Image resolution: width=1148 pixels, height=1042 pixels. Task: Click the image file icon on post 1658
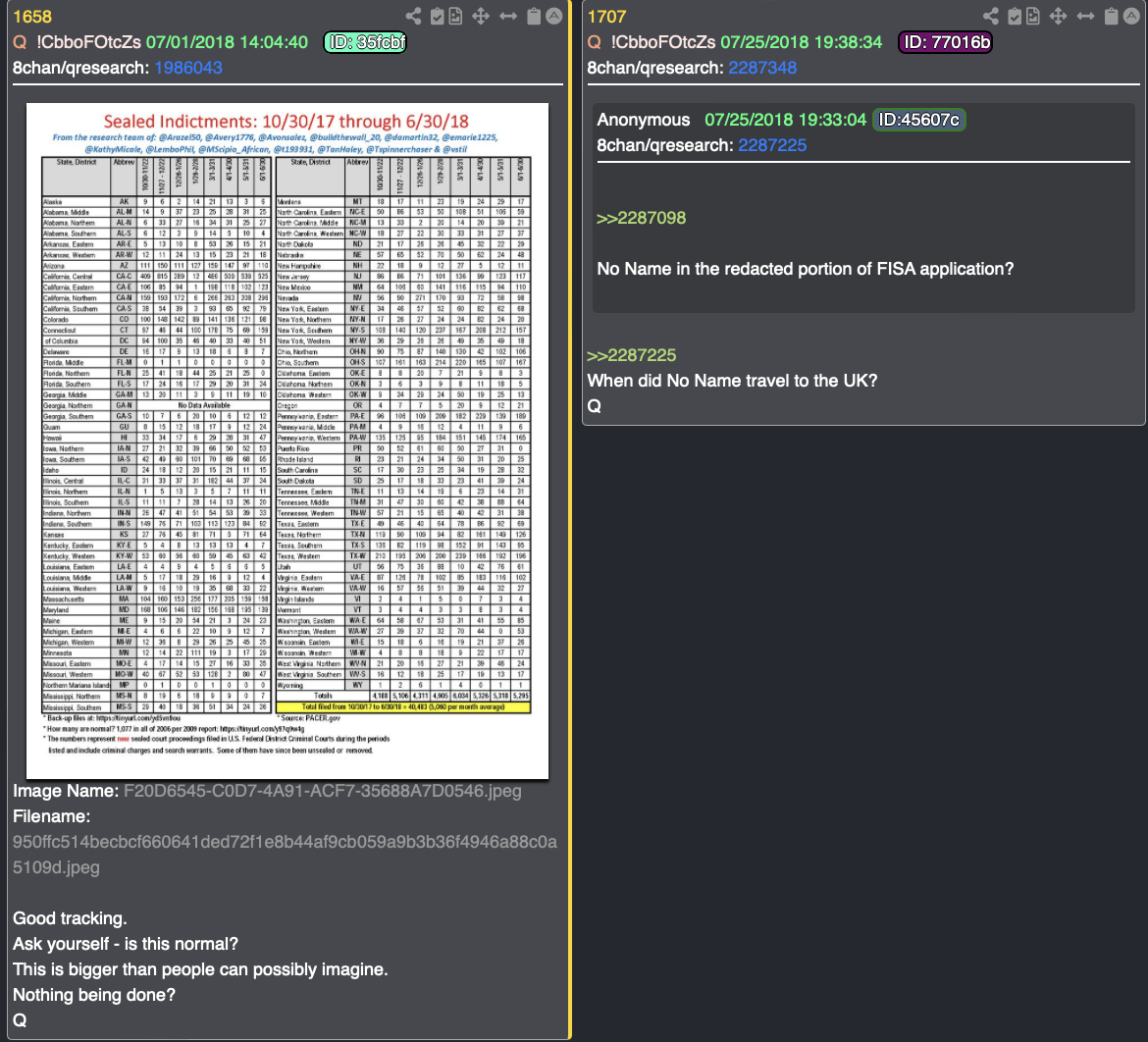point(455,16)
